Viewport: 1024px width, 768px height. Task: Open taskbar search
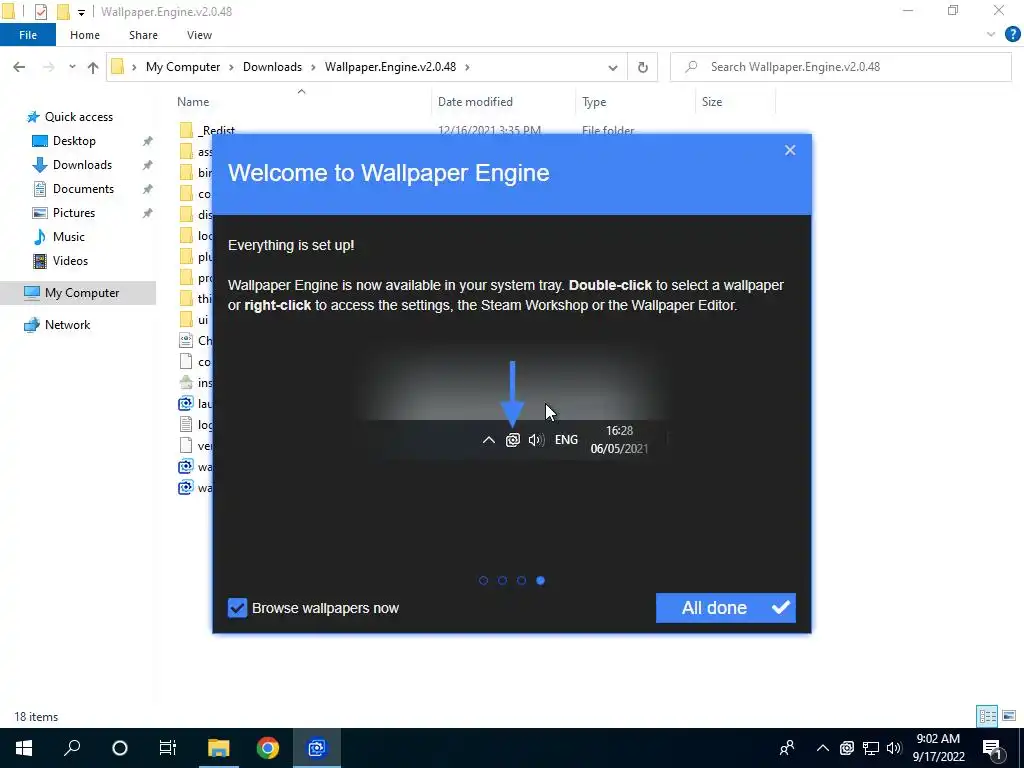click(72, 748)
